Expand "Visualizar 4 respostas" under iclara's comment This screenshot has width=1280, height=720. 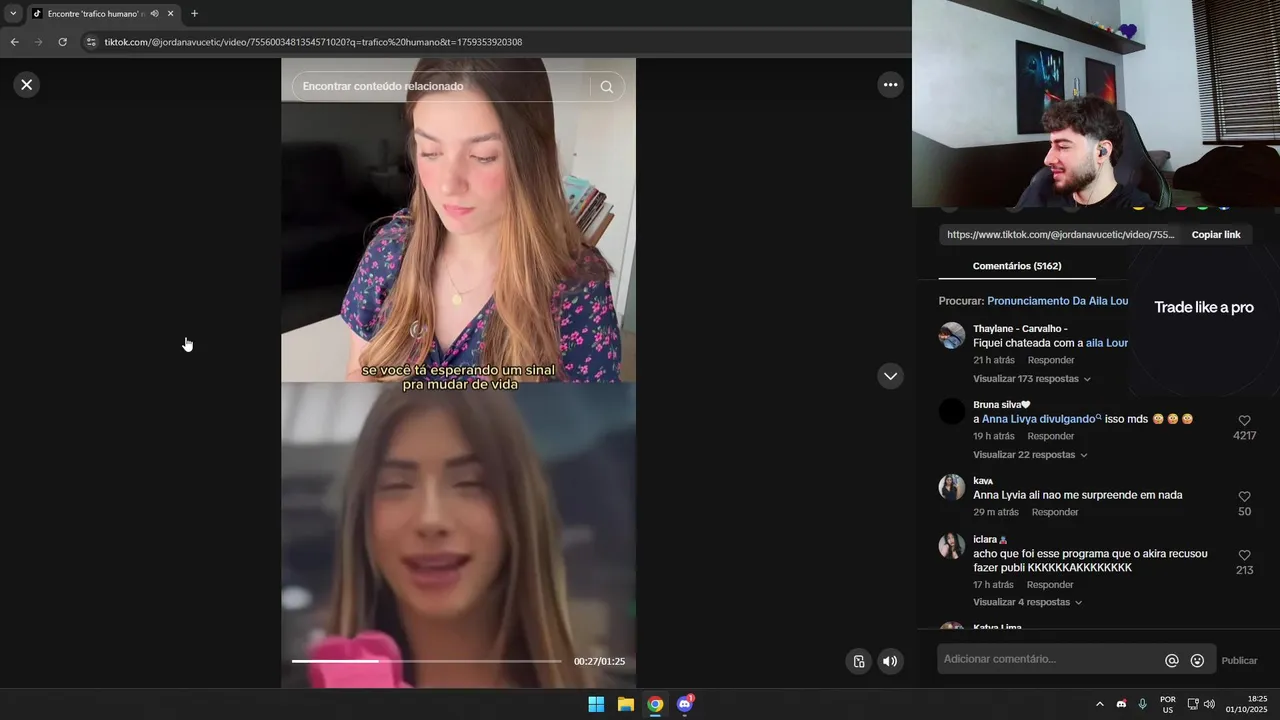pos(1027,603)
